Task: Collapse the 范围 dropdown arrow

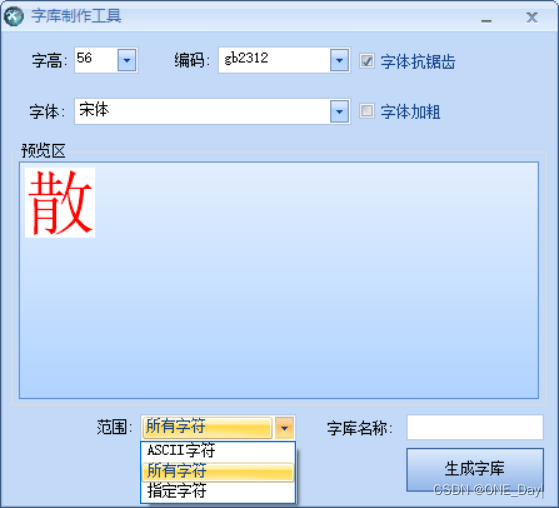Action: [284, 427]
